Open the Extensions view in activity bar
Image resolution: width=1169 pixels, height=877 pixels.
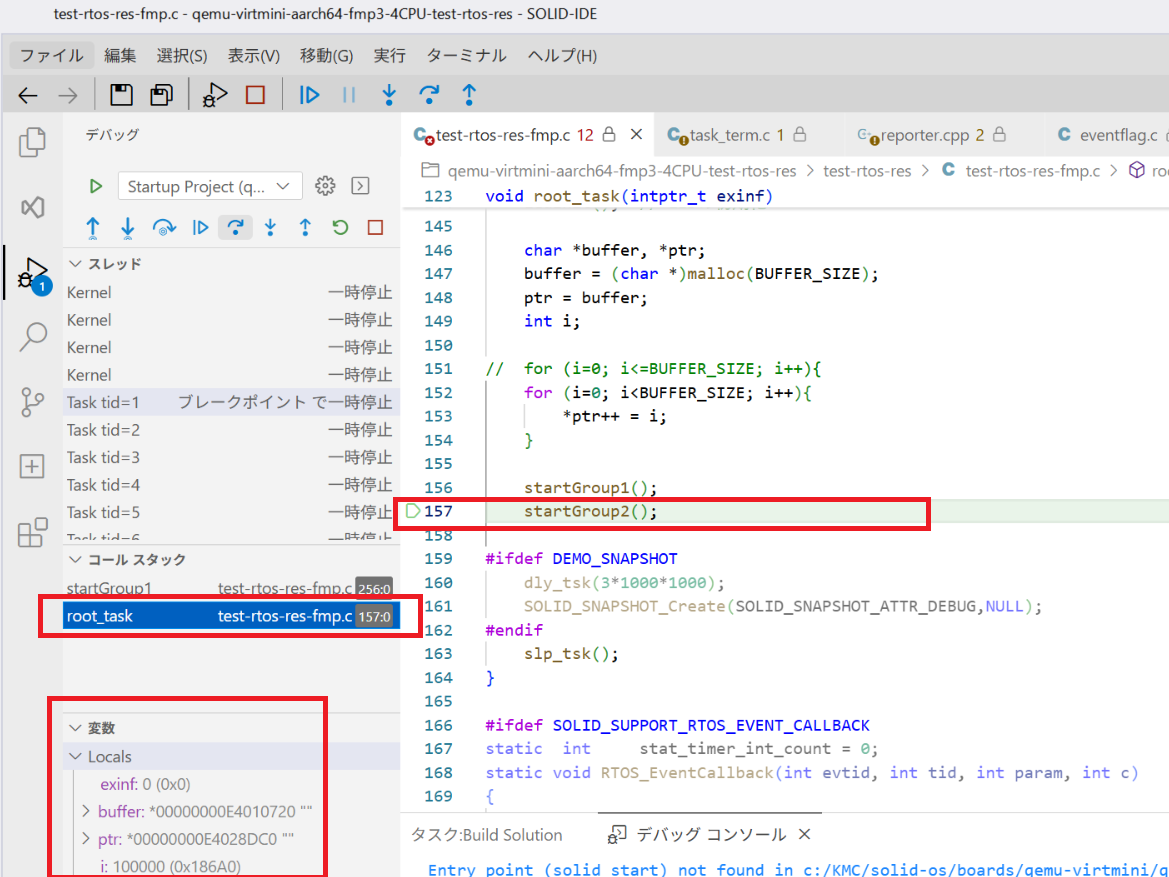(x=33, y=532)
